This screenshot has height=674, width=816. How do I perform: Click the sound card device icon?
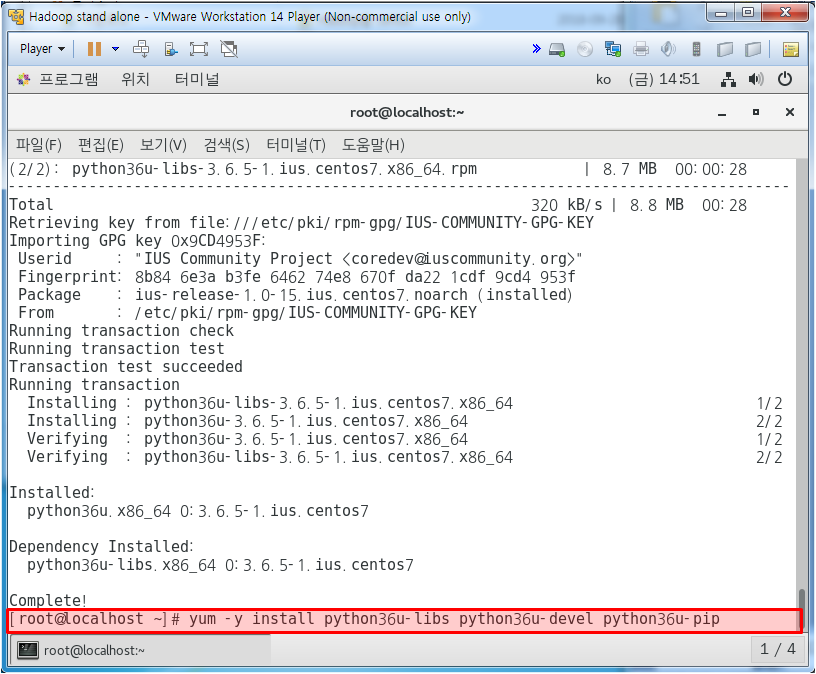[x=668, y=49]
